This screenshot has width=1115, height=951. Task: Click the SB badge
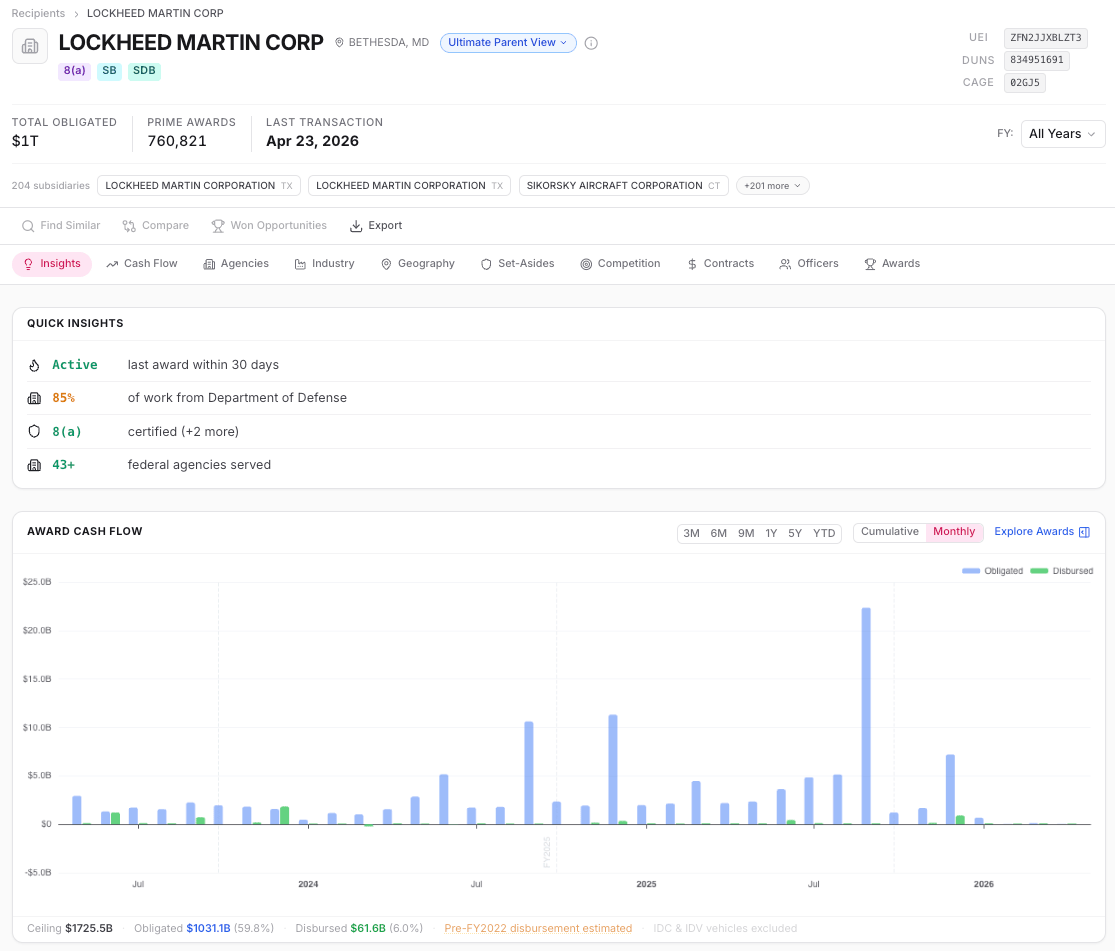(110, 70)
